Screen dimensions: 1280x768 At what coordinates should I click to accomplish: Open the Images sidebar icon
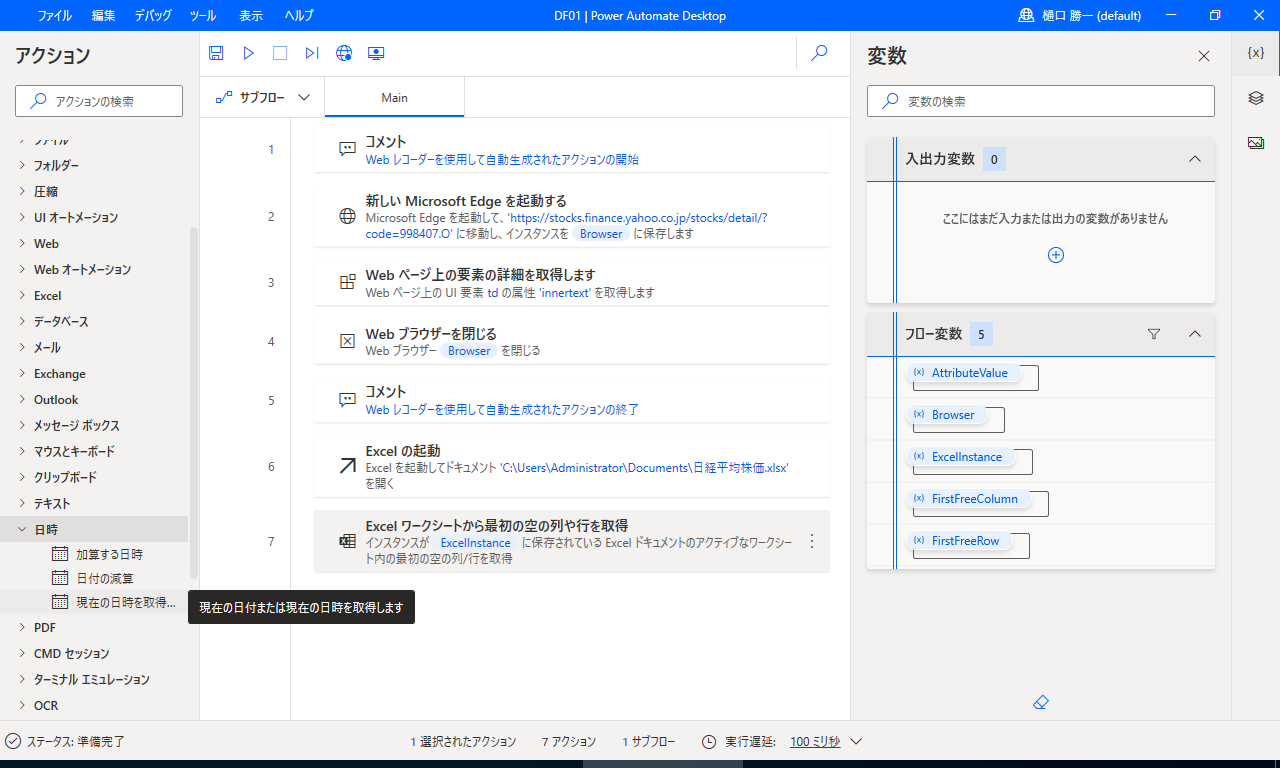[x=1256, y=143]
